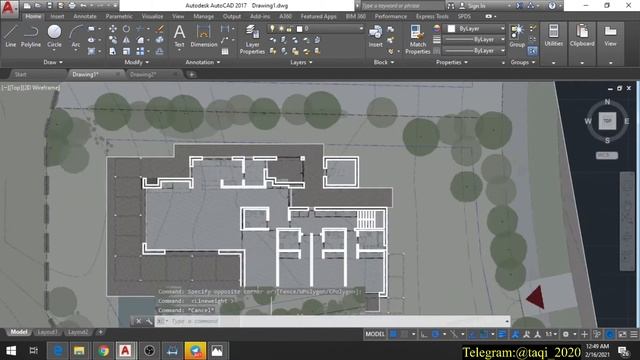Activate the Mirror tool
Image resolution: width=640 pixels, height=360 pixels.
pos(127,40)
